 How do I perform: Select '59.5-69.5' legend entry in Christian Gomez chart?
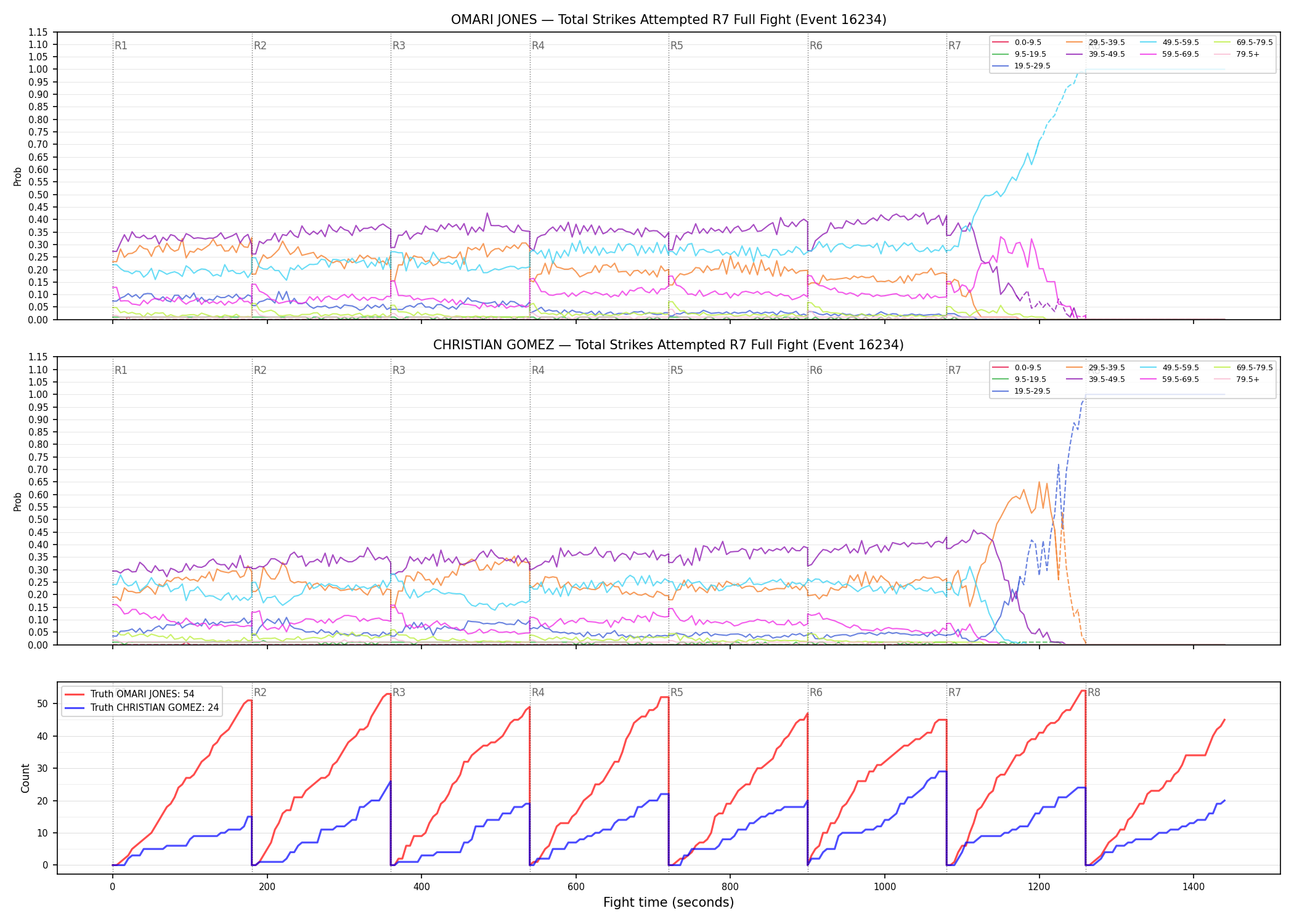[1169, 379]
